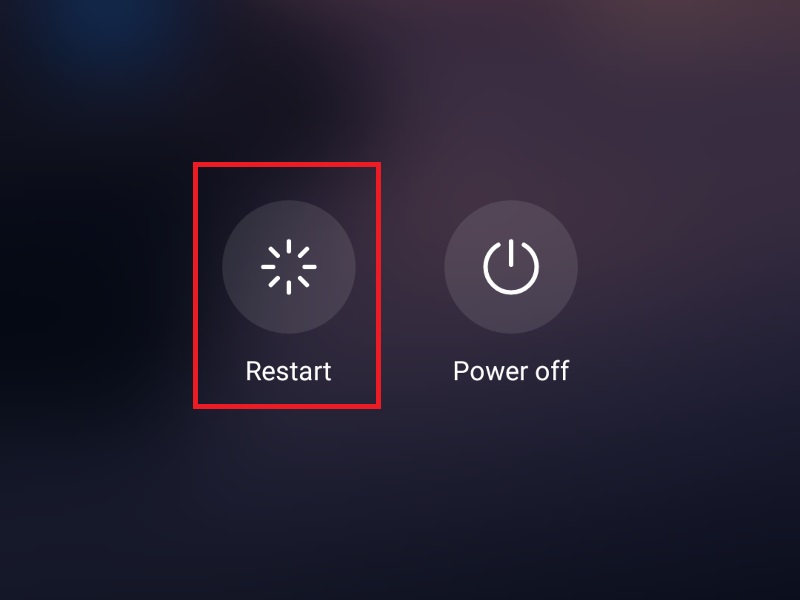The width and height of the screenshot is (800, 600).
Task: Tap the Restart spinner icon
Action: (x=289, y=267)
